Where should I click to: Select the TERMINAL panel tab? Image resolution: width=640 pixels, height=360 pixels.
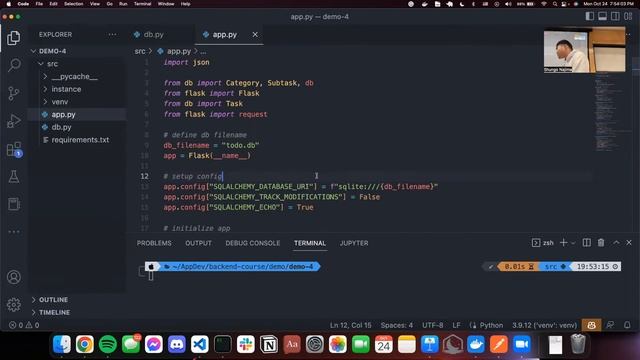(x=310, y=243)
